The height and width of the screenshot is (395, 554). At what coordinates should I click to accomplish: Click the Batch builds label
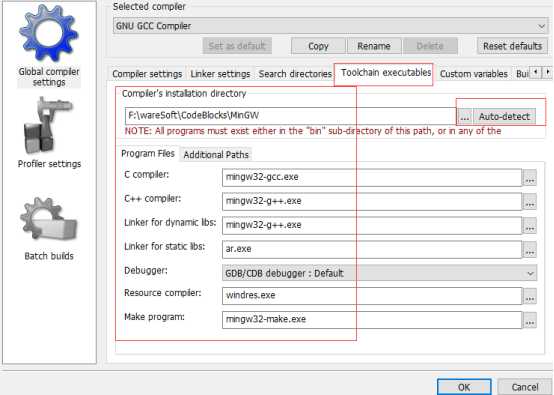coord(49,256)
